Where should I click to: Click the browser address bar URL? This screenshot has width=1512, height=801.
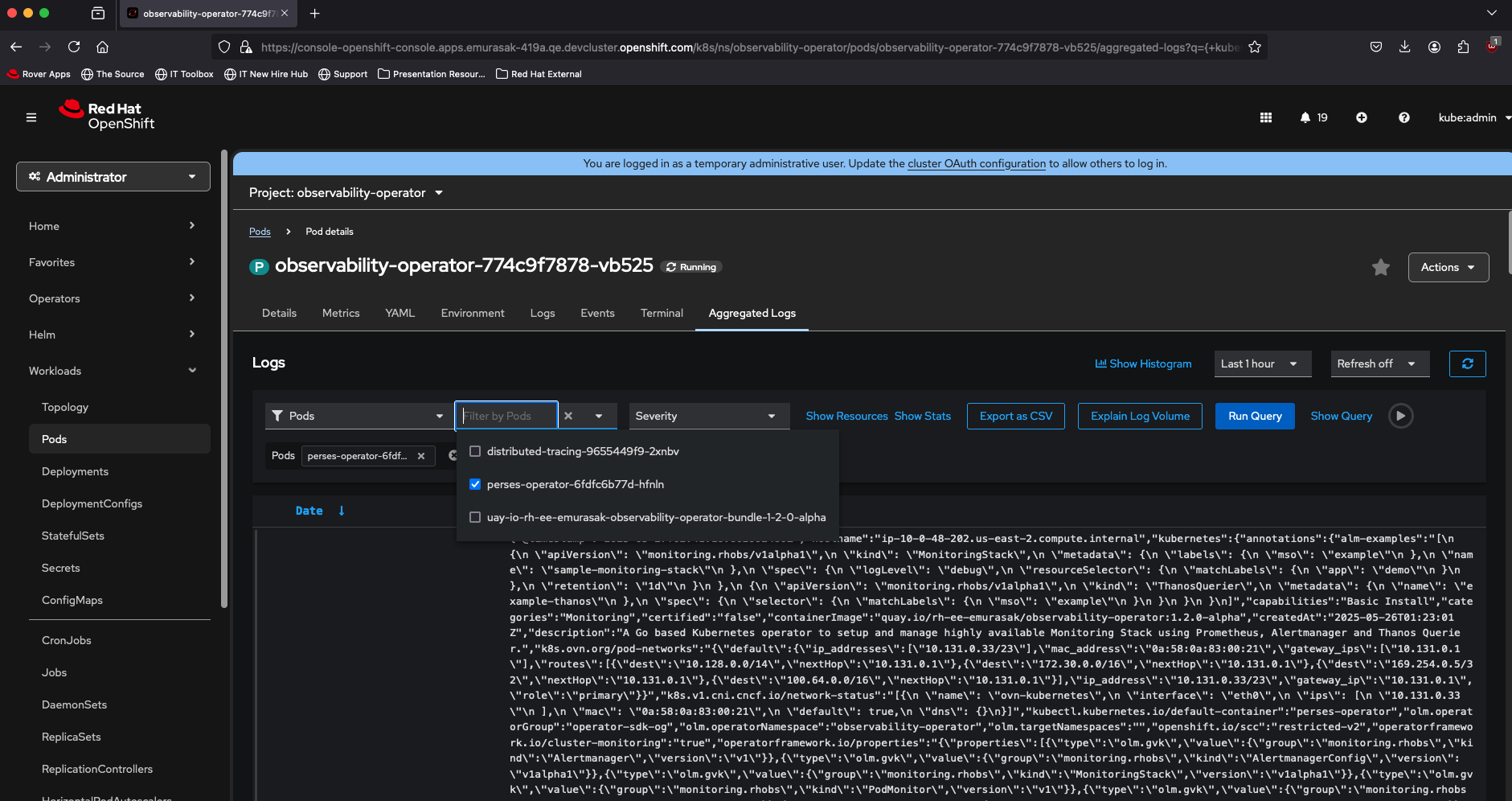[x=750, y=47]
